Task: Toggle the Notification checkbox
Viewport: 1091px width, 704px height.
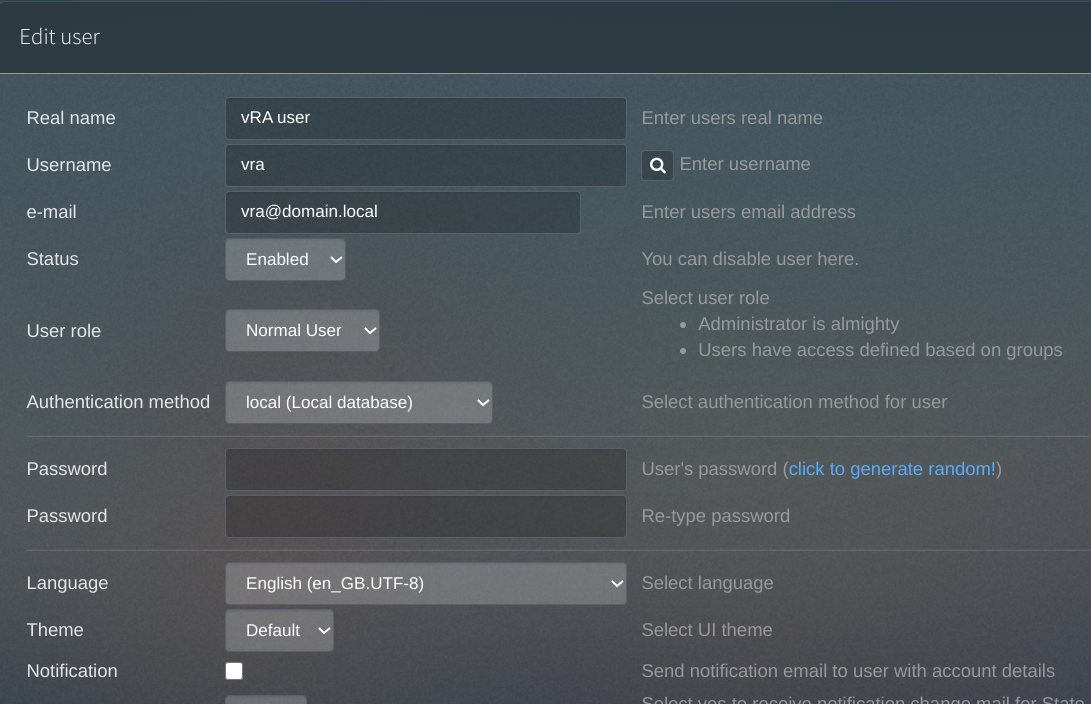Action: [234, 671]
